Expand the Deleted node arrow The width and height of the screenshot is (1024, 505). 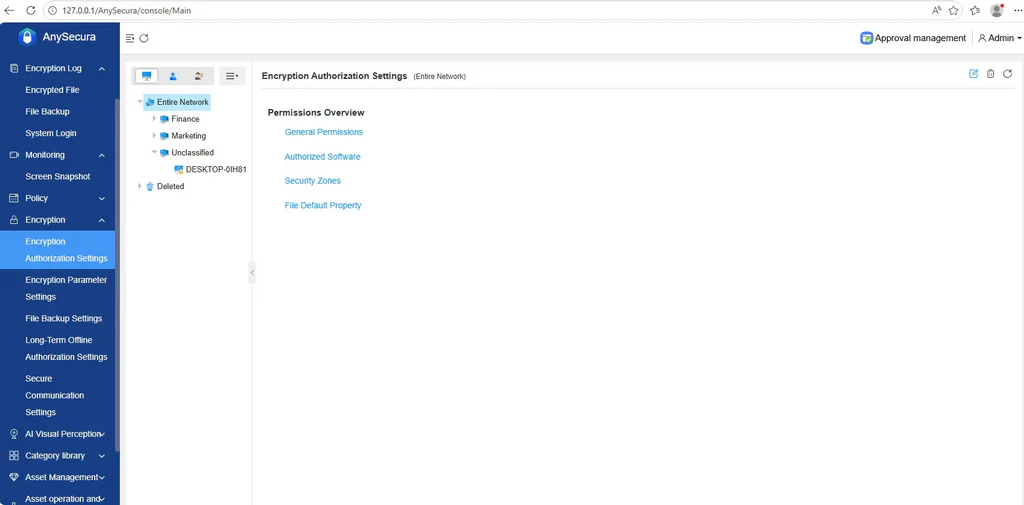coord(140,186)
